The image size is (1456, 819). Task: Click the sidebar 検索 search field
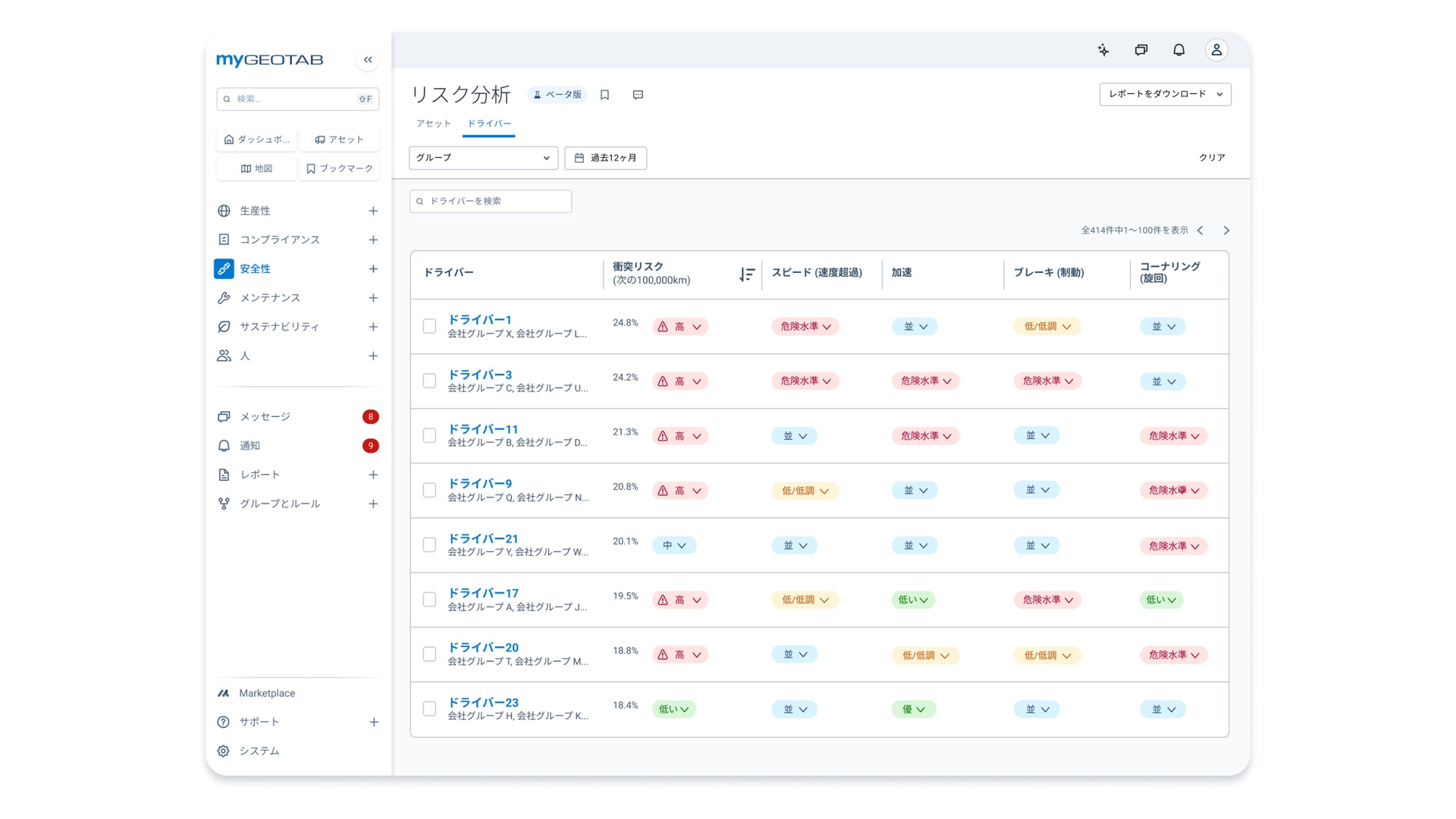click(x=297, y=99)
